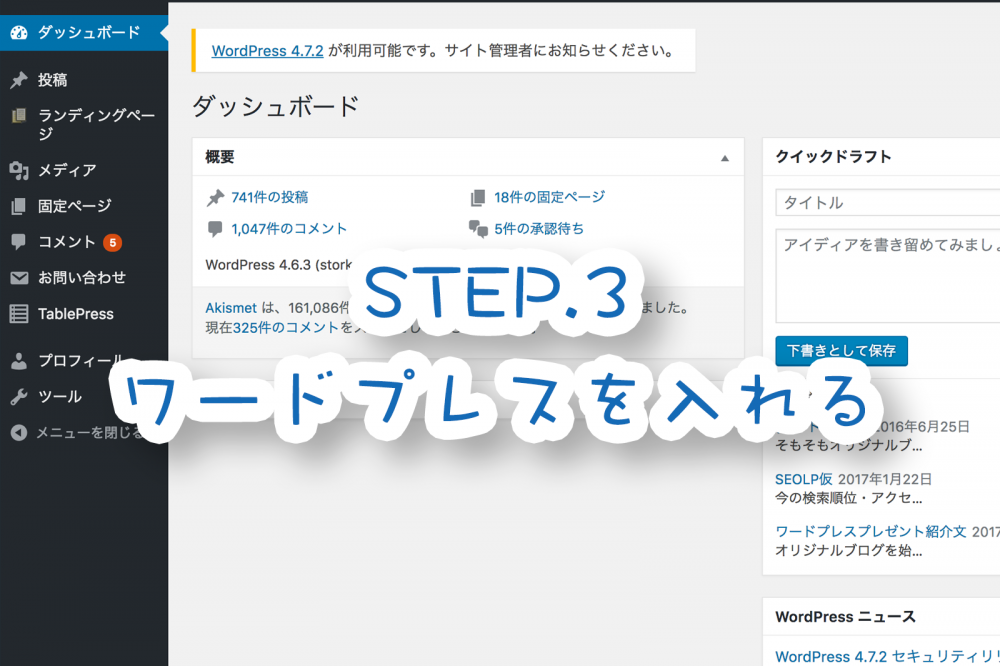Open WordPress 4.7.2 セキュリティ news link
Viewport: 1000px width, 666px height.
(x=887, y=656)
